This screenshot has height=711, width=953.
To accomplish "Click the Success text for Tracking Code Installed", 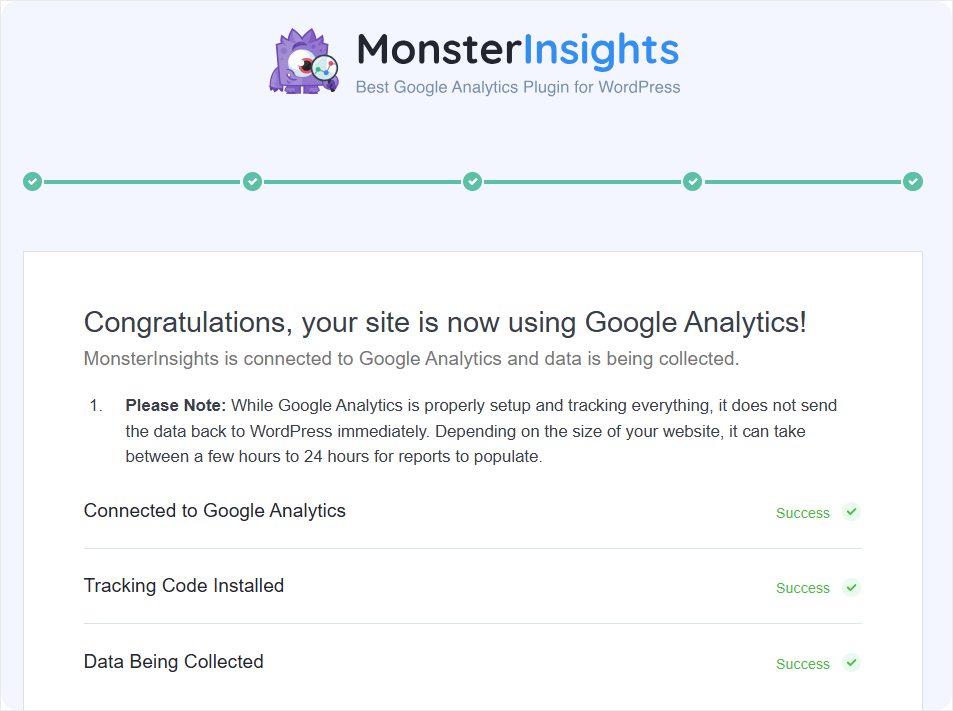I will point(802,588).
